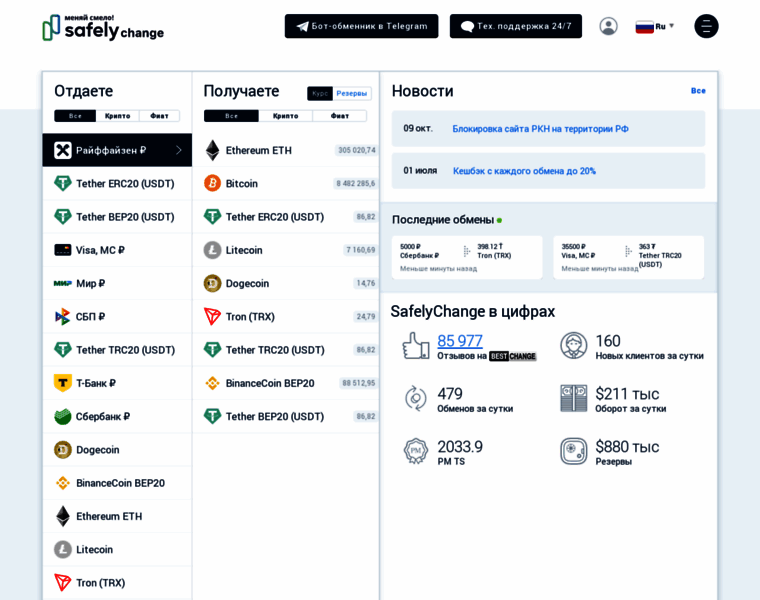Viewport: 760px width, 600px height.
Task: Read news Кешбэк с каждого обмена до 20%
Action: point(524,171)
